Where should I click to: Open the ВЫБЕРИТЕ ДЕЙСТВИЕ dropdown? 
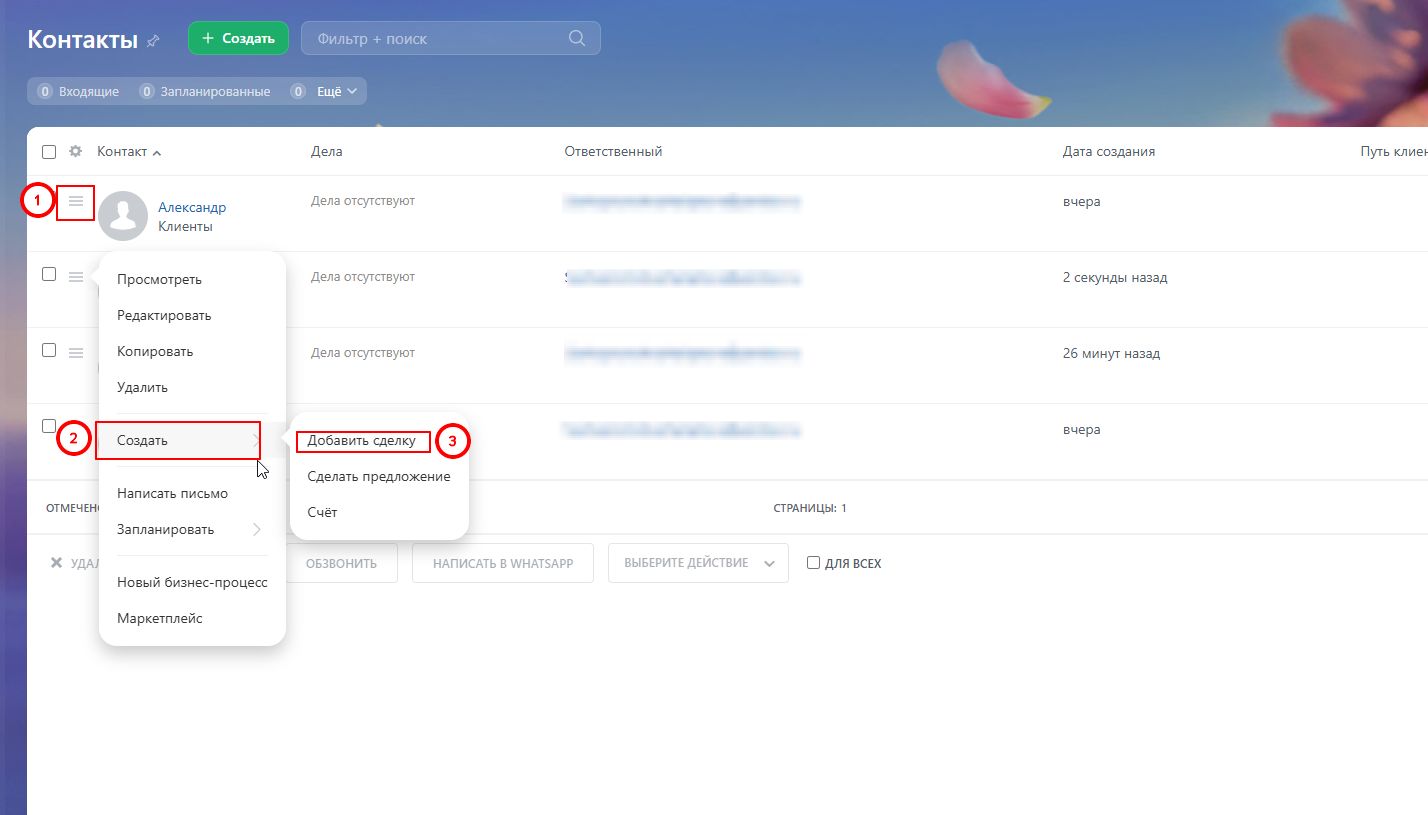pyautogui.click(x=698, y=563)
